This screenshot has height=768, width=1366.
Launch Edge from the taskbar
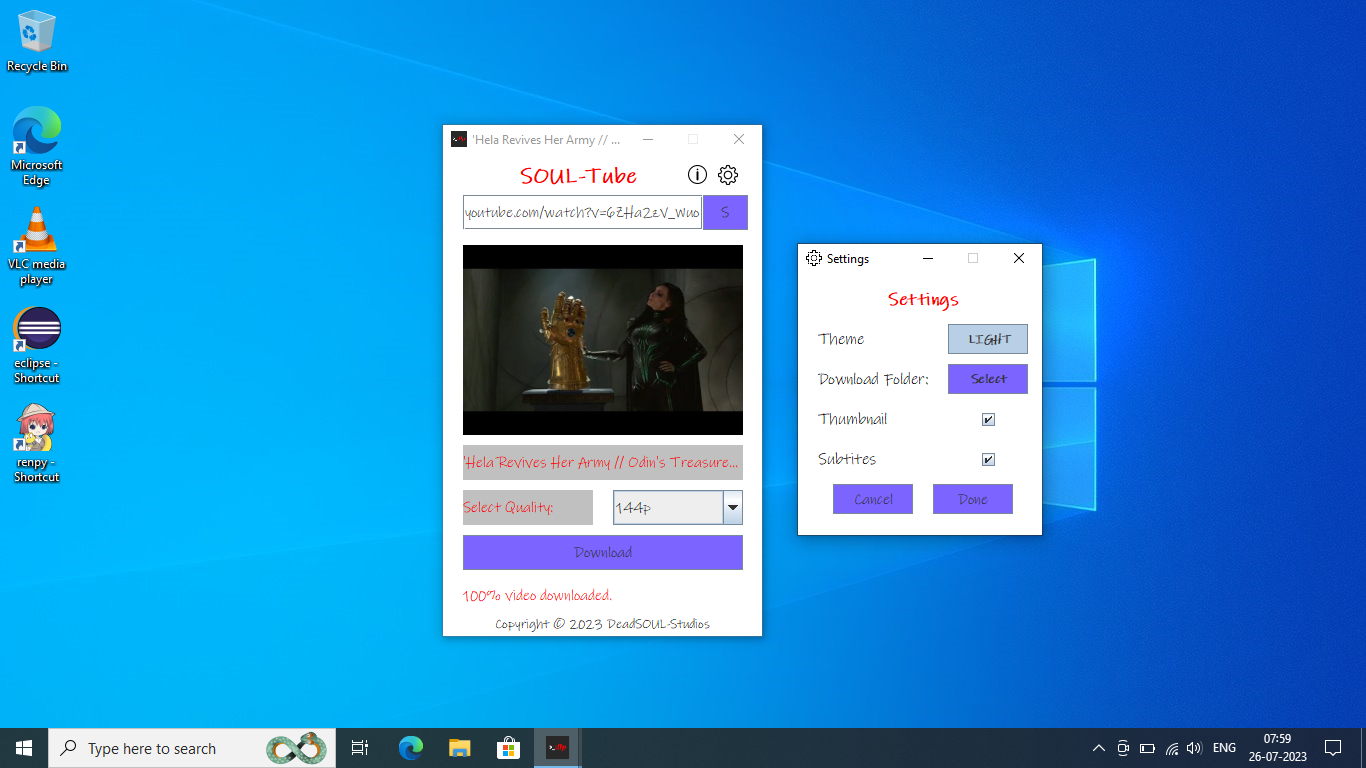pyautogui.click(x=411, y=748)
